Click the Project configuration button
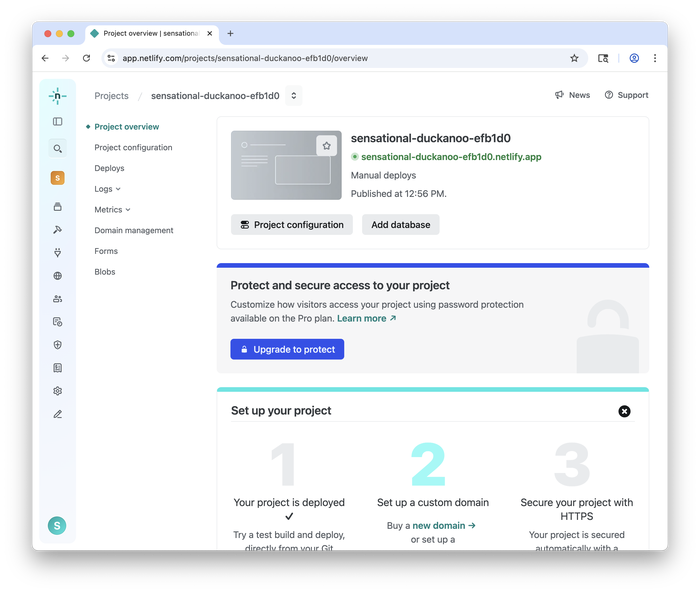This screenshot has width=700, height=593. [x=292, y=225]
